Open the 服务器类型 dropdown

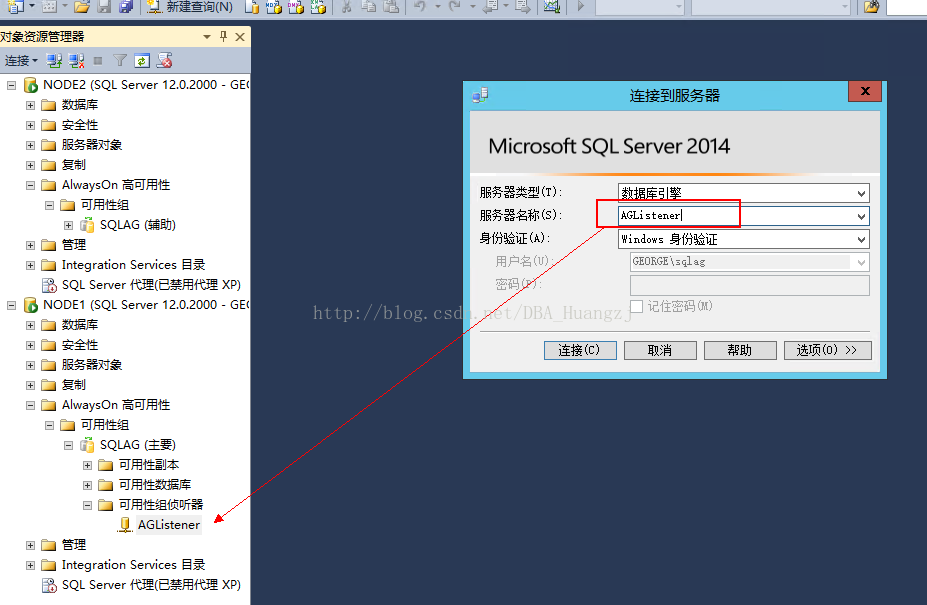pyautogui.click(x=861, y=193)
